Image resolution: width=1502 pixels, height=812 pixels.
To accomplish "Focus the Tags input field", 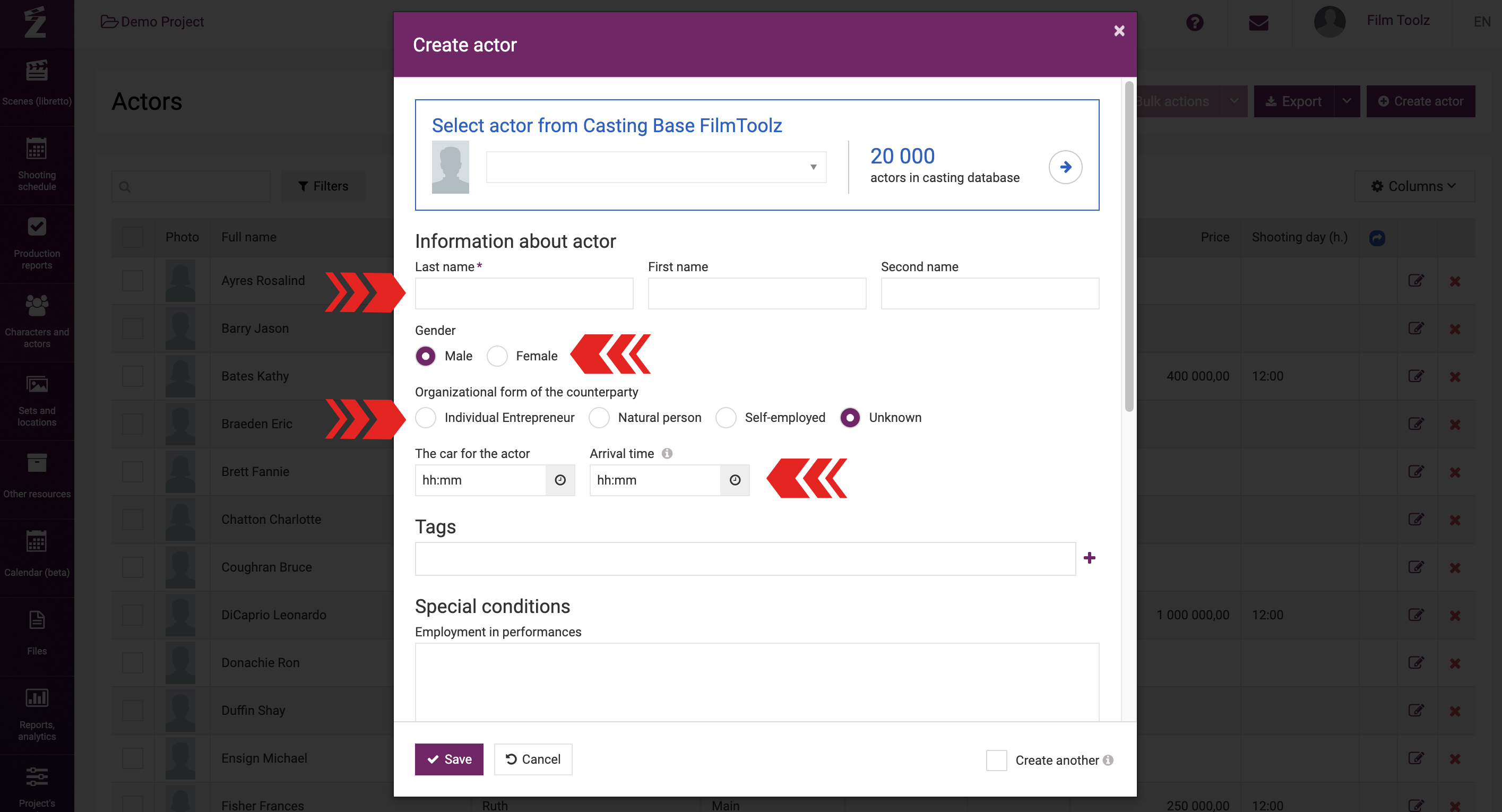I will (x=745, y=559).
